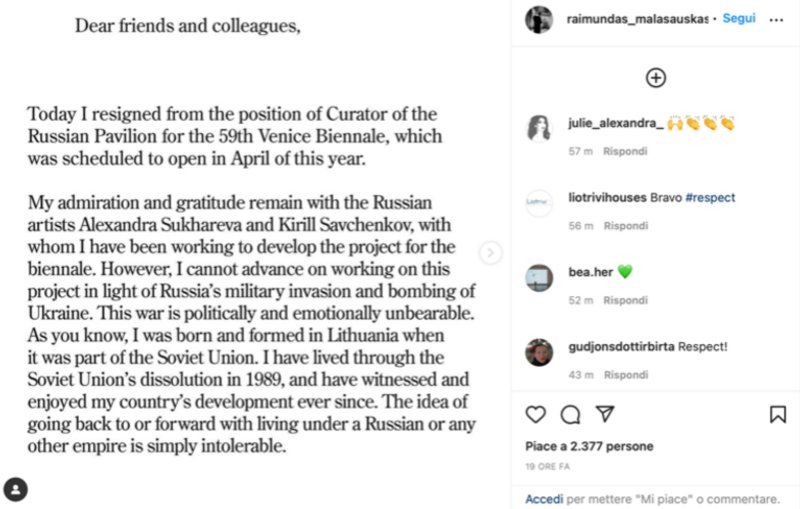Click Accedi to log in
The width and height of the screenshot is (800, 509).
point(543,498)
